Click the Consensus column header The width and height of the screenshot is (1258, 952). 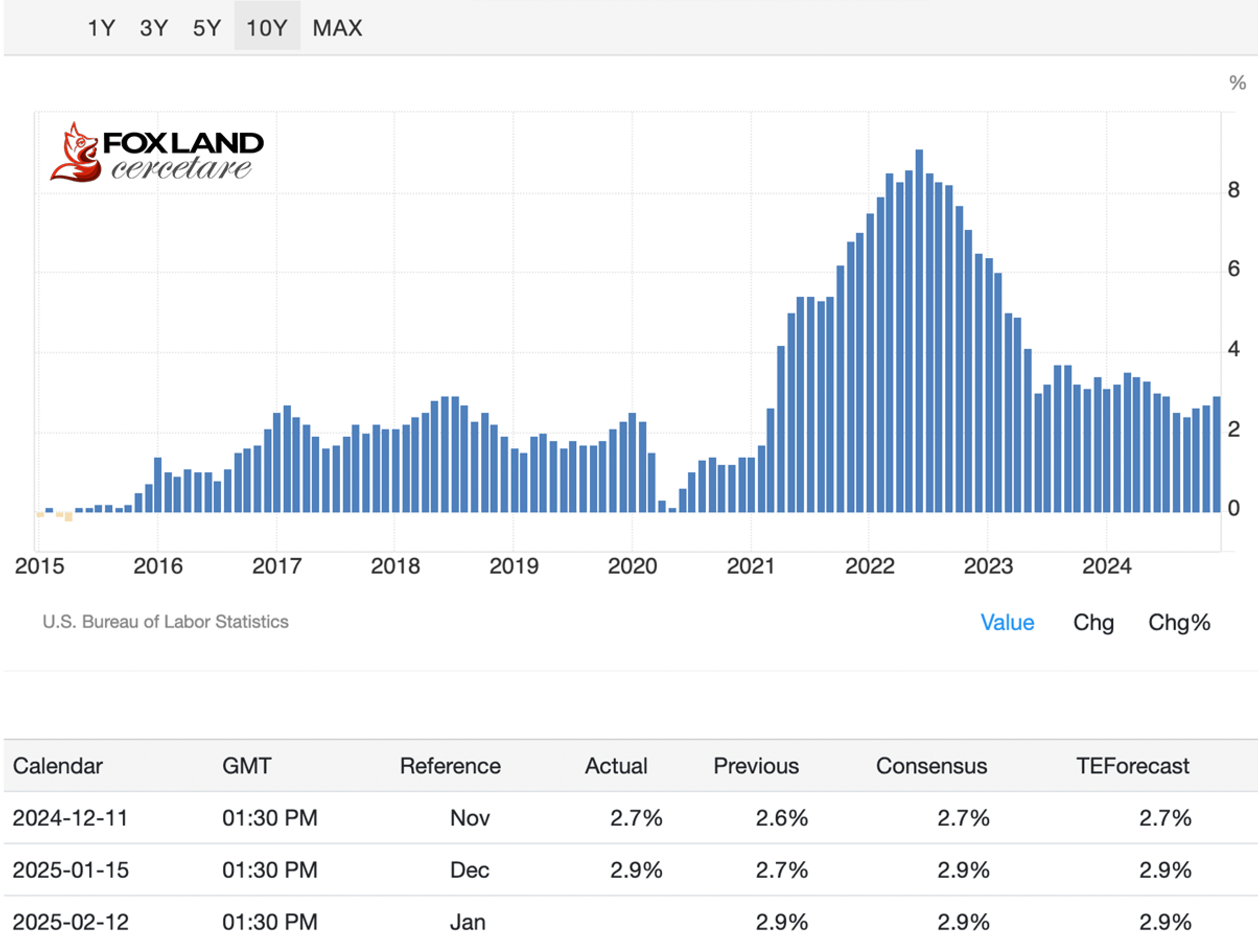pos(931,765)
